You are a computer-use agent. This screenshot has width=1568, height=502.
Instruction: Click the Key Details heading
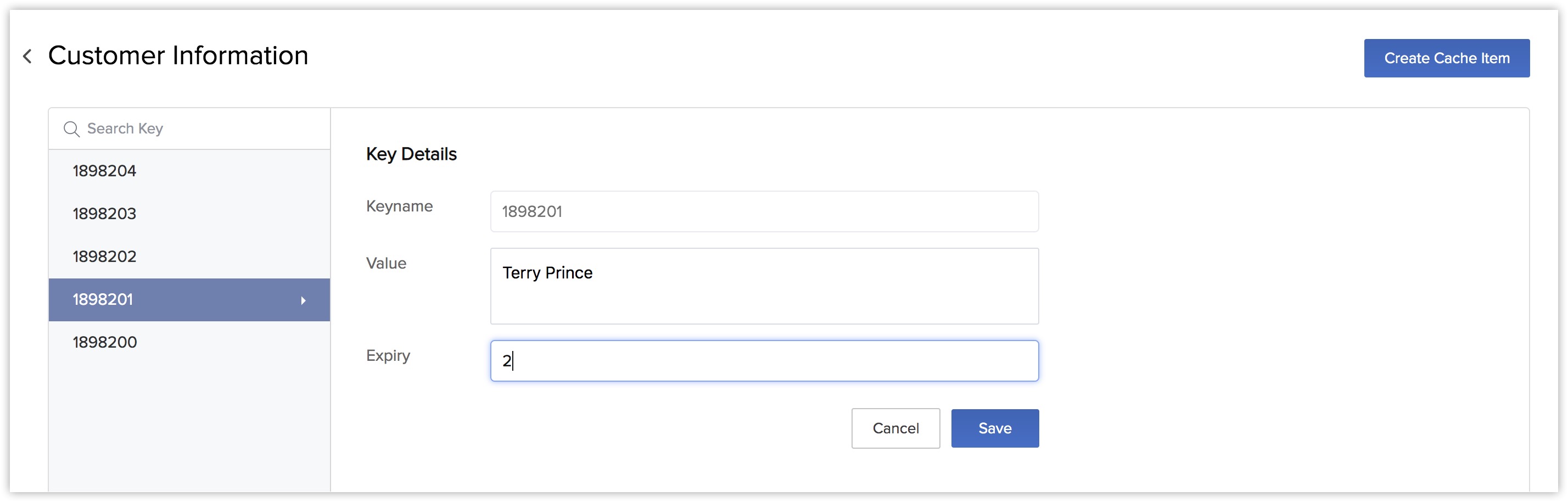pyautogui.click(x=411, y=154)
